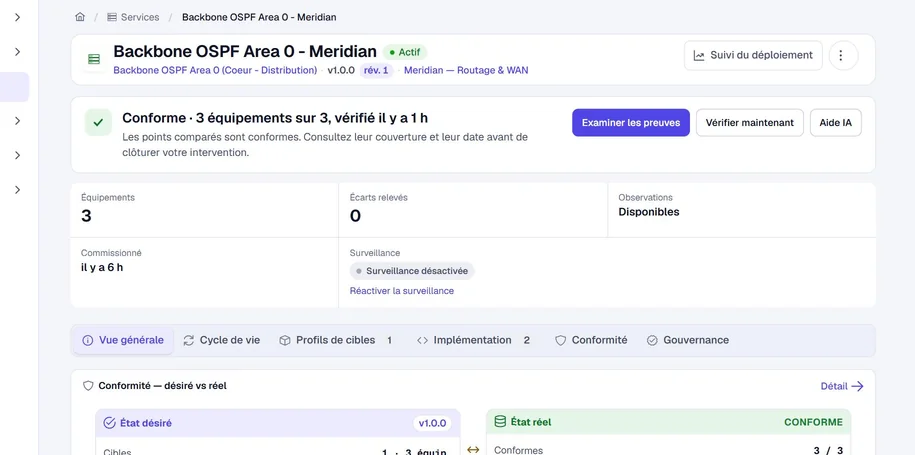The width and height of the screenshot is (915, 455).
Task: Open Services breadcrumb link
Action: click(x=133, y=17)
